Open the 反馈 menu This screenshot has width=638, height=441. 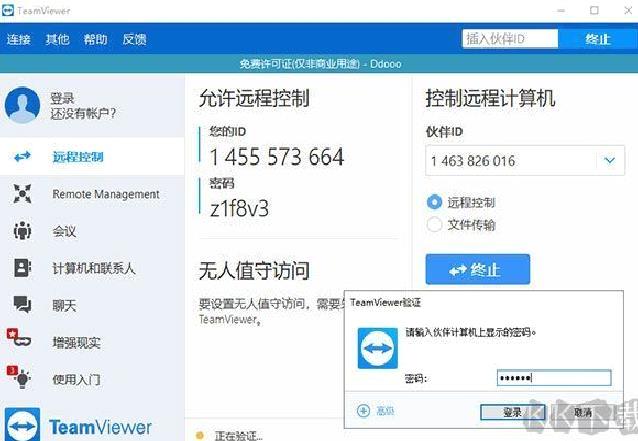[135, 39]
